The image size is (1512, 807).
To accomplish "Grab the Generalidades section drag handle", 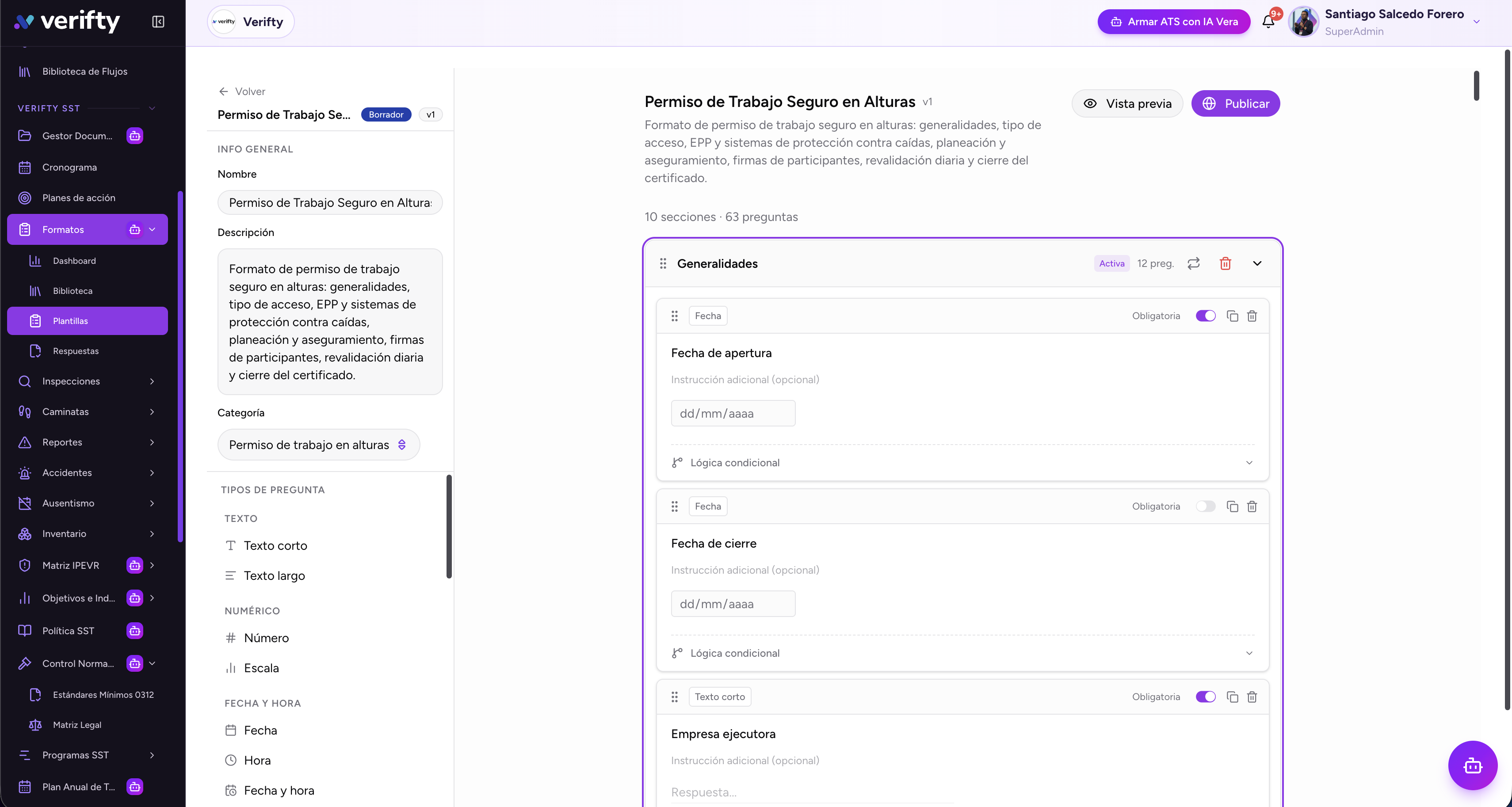I will point(663,263).
